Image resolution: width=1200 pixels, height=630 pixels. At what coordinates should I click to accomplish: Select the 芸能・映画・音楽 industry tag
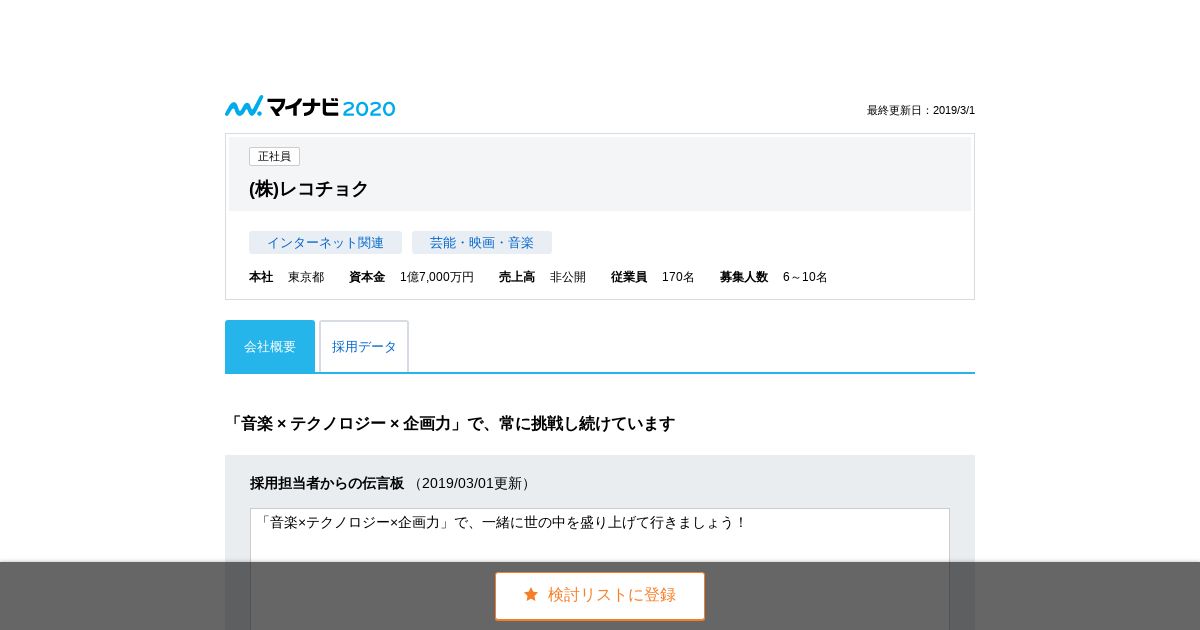click(x=482, y=243)
